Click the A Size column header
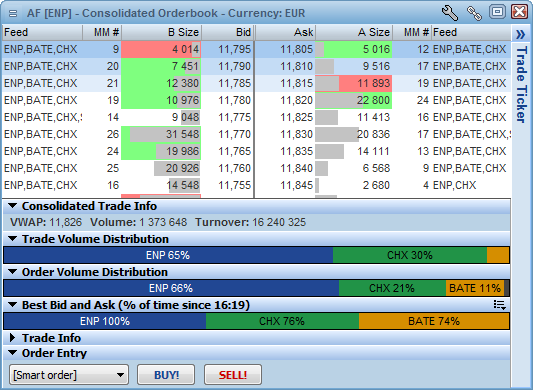Image resolution: width=533 pixels, height=390 pixels. (x=354, y=32)
